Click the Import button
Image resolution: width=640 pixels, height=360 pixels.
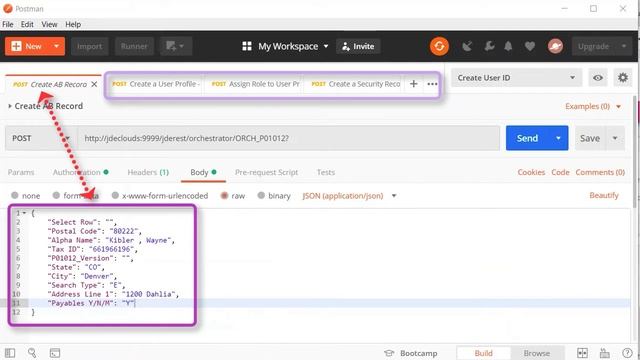[x=89, y=46]
